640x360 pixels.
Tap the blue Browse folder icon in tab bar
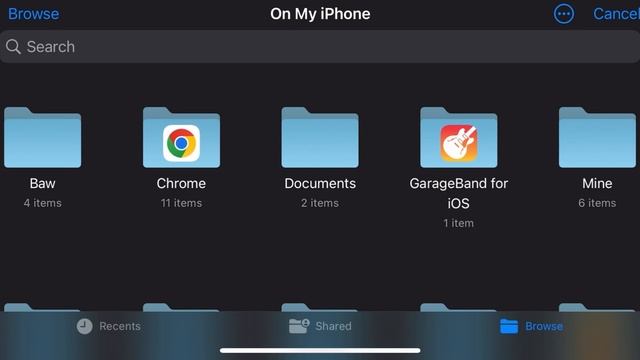click(x=509, y=326)
